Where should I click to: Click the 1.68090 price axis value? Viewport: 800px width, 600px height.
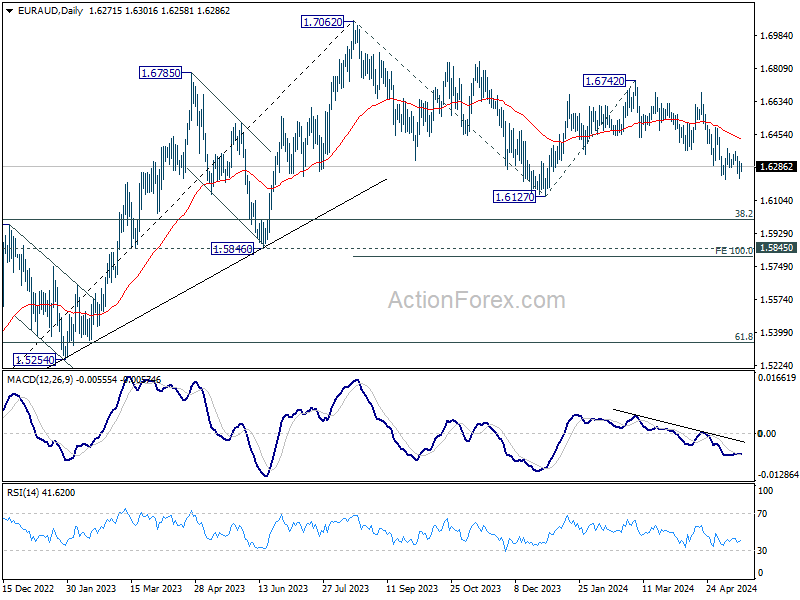776,68
